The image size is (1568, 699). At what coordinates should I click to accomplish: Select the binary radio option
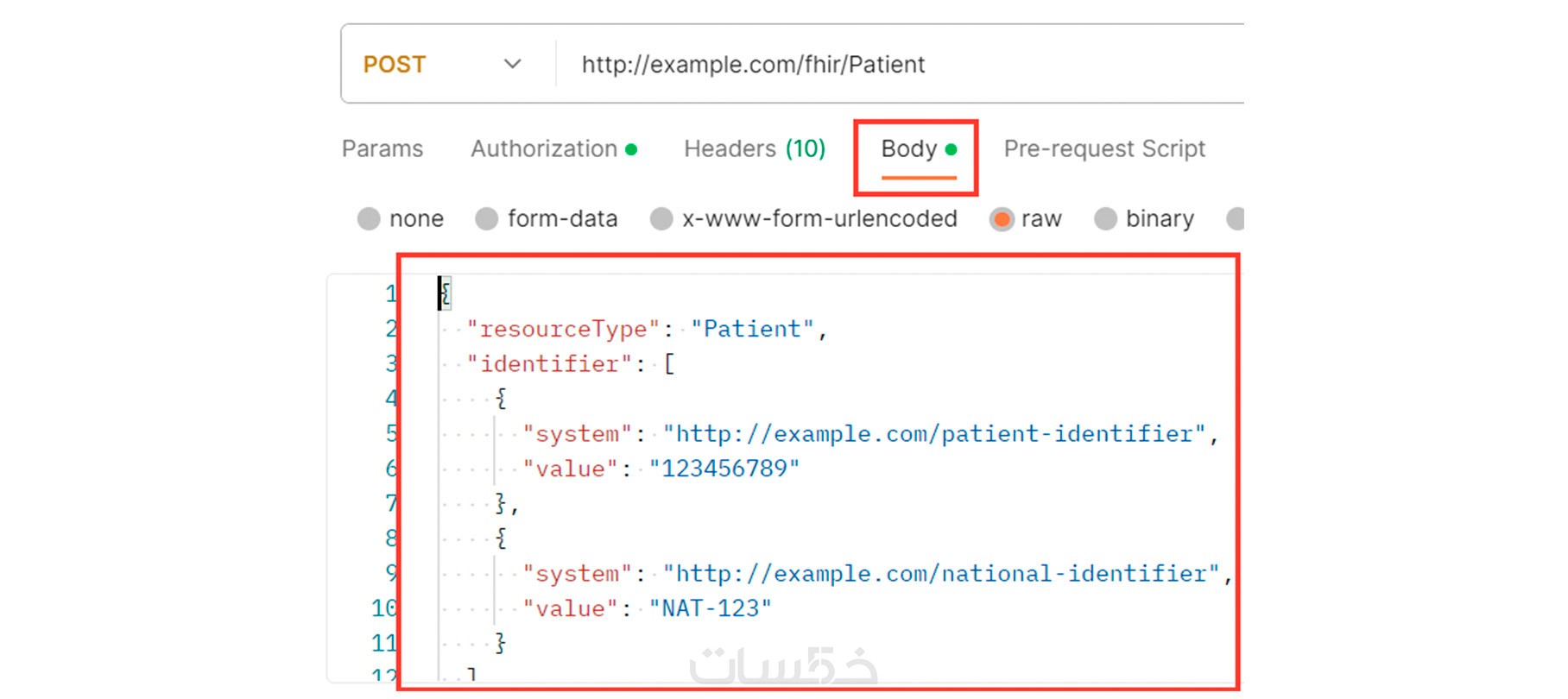click(1105, 219)
